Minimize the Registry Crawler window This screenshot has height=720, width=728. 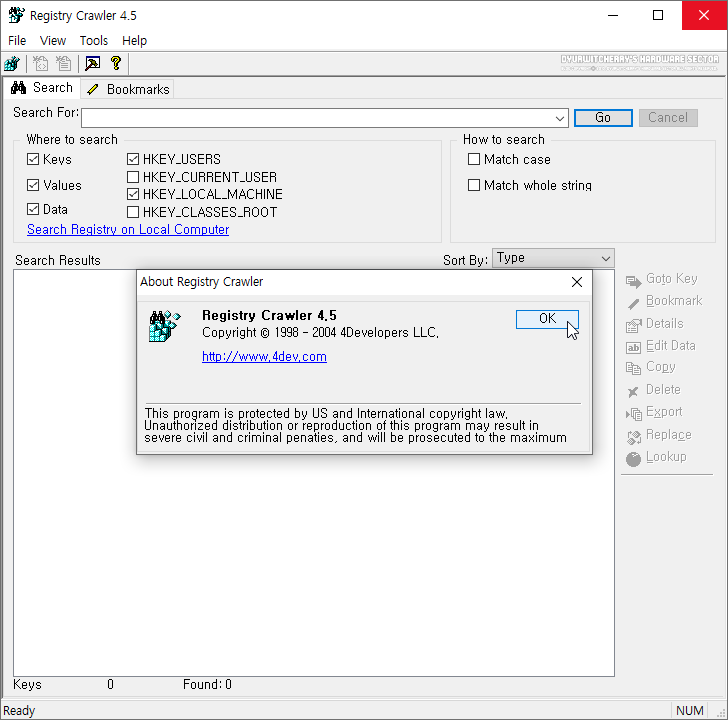[613, 15]
